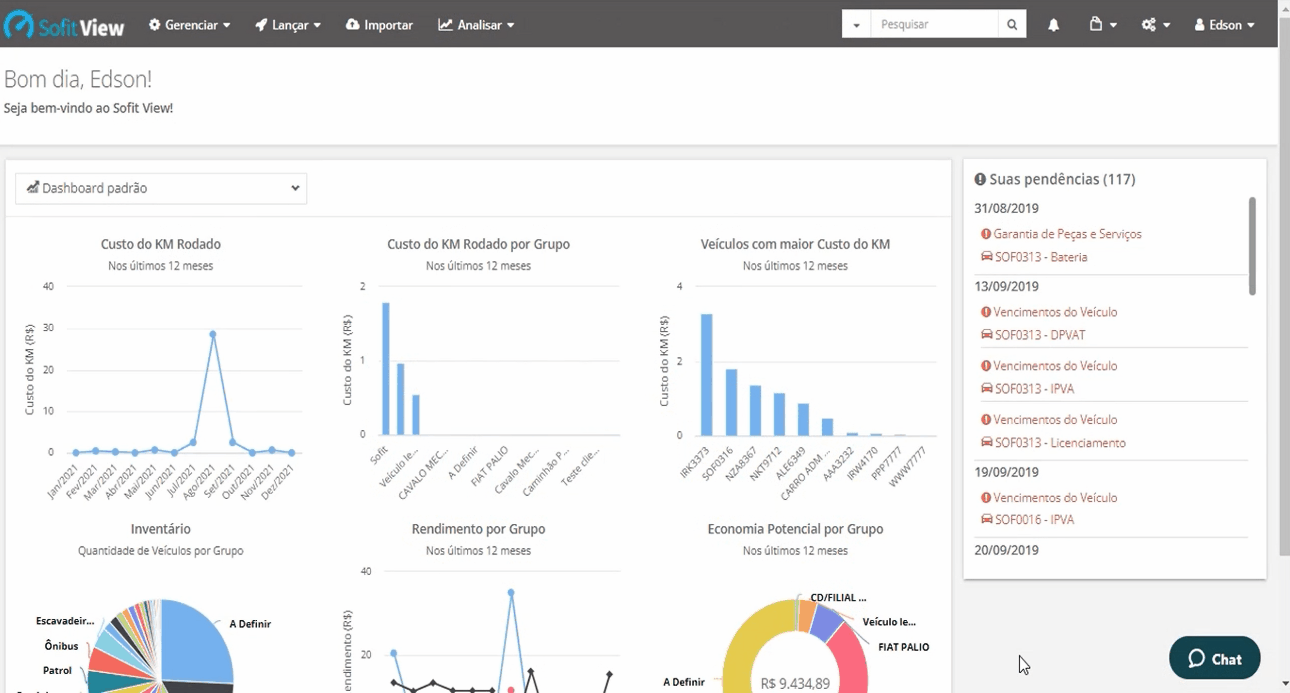Click the Sofit View logo
The width and height of the screenshot is (1290, 693).
click(65, 24)
